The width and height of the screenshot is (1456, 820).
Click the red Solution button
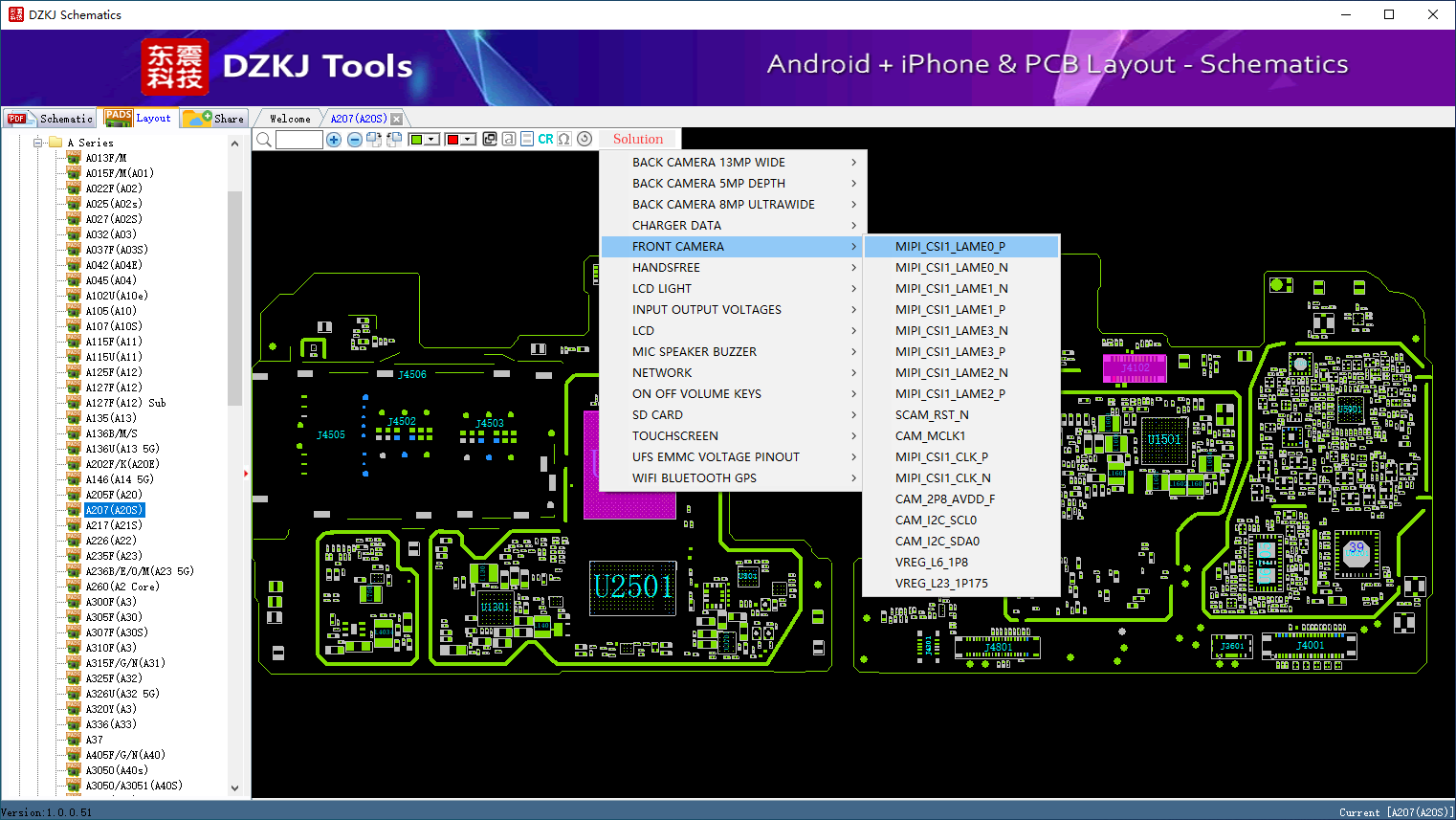(x=638, y=139)
